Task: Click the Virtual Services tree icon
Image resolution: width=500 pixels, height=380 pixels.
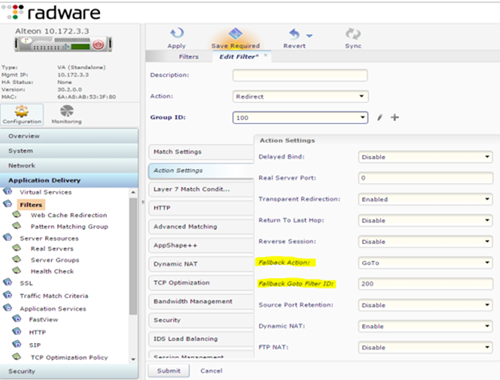Action: [7, 191]
